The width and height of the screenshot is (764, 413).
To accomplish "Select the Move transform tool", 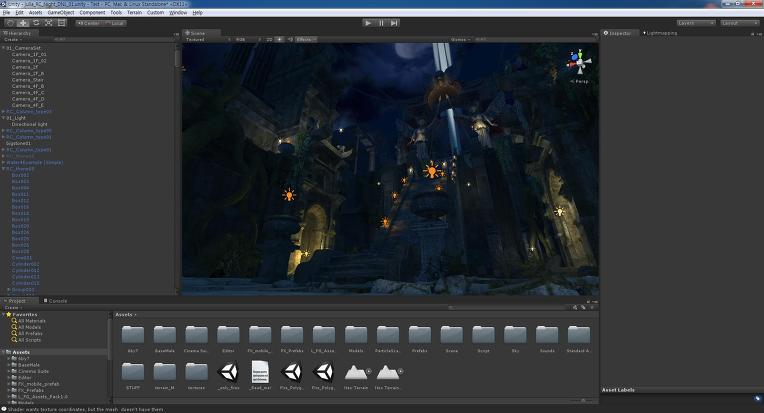I will [x=23, y=23].
